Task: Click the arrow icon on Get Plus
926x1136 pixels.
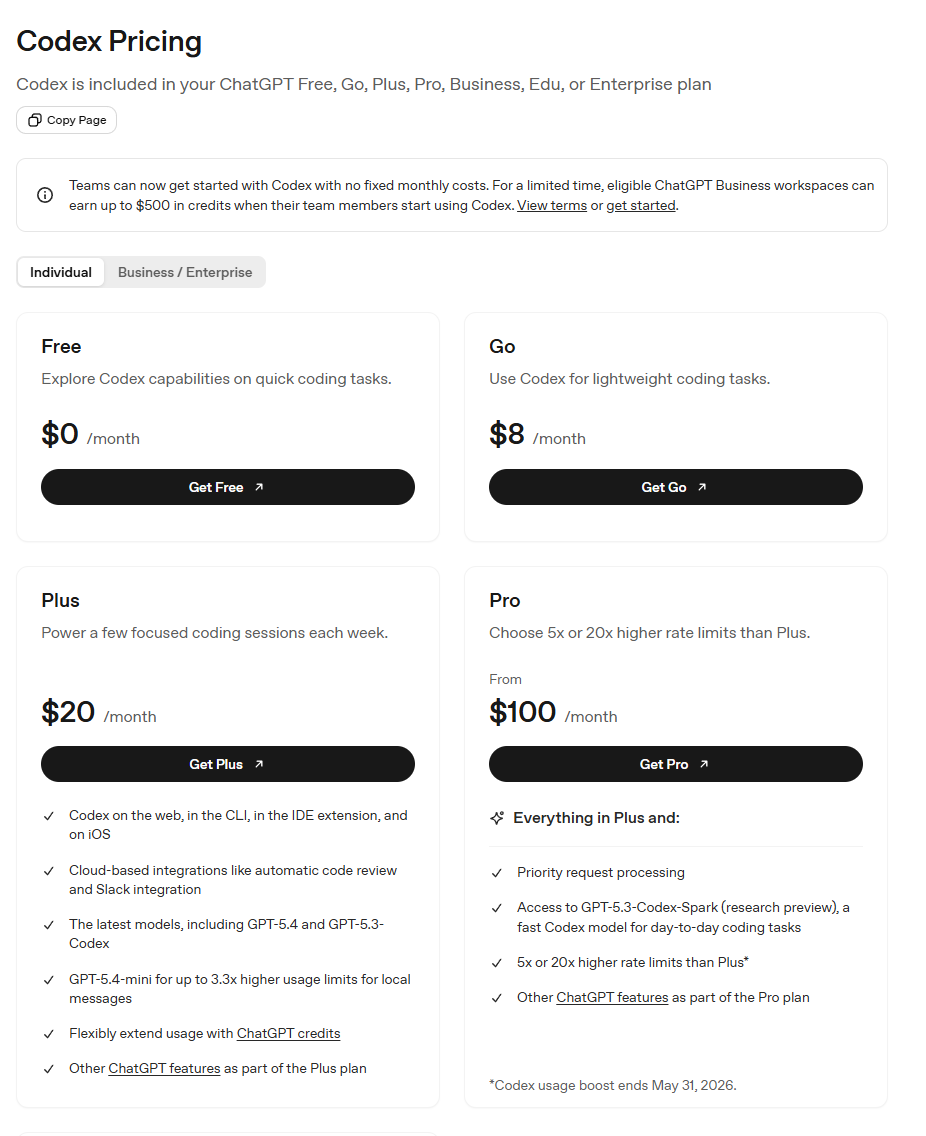Action: [259, 764]
